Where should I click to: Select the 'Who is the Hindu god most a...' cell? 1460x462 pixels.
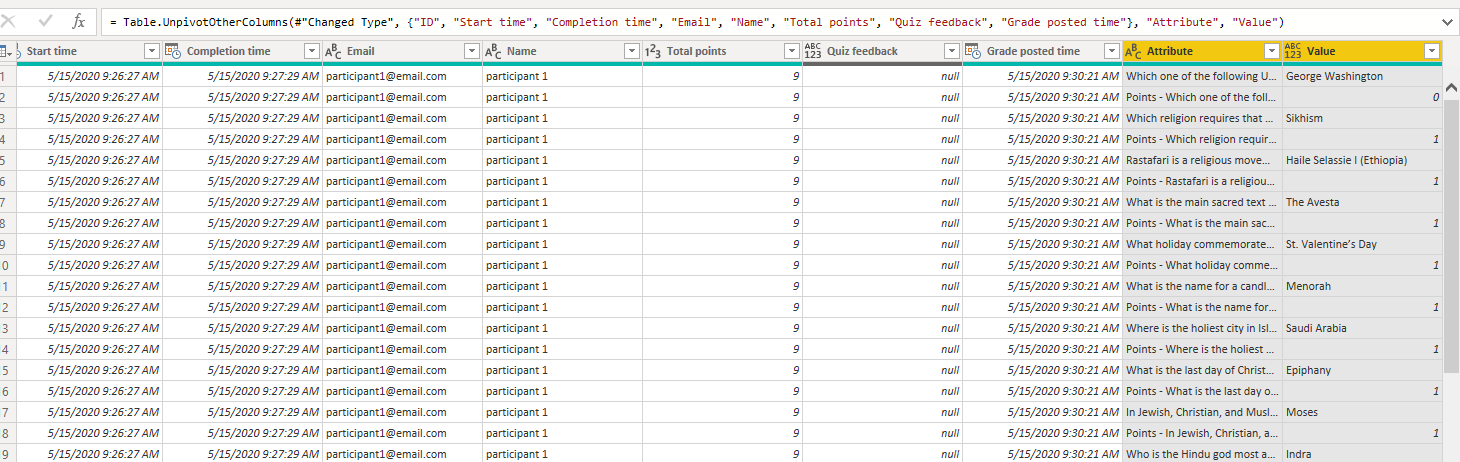1202,454
